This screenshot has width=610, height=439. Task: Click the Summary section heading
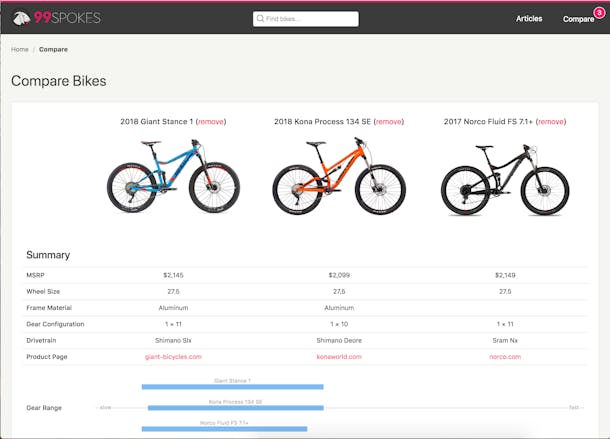48,255
